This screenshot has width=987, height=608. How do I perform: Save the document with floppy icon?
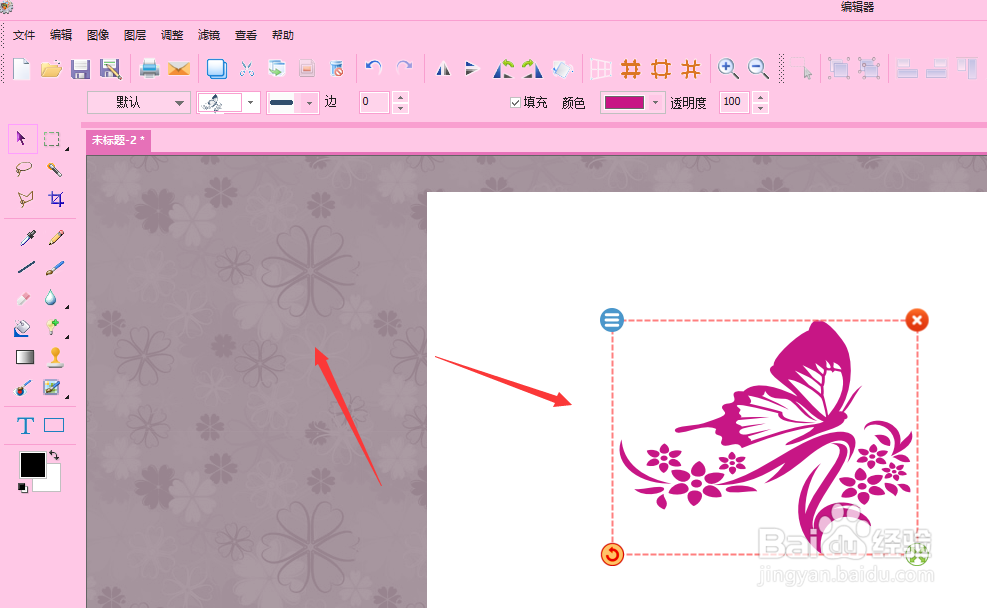81,69
